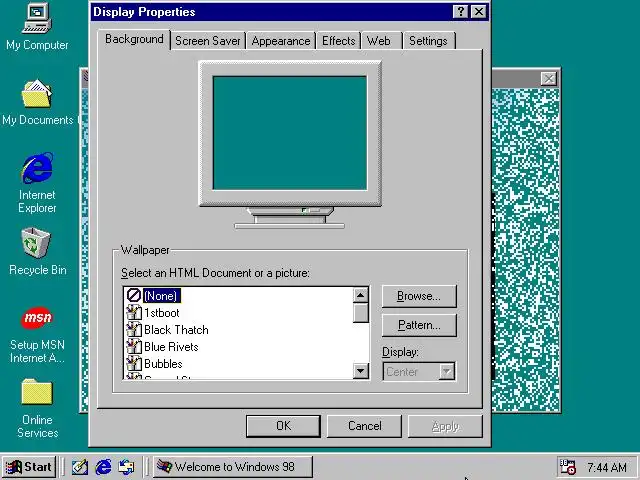
Task: Close the window behind Display Properties
Action: click(549, 78)
